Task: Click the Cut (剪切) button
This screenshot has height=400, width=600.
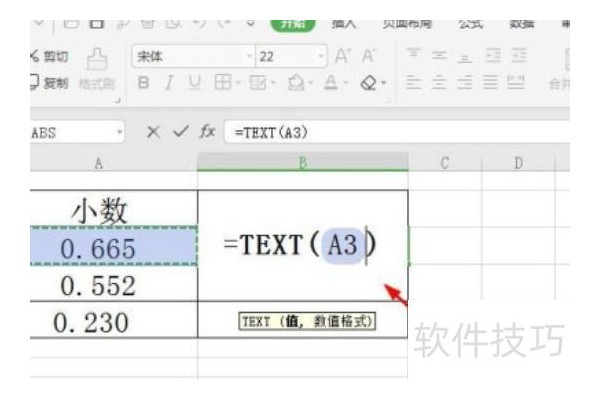Action: coord(50,57)
